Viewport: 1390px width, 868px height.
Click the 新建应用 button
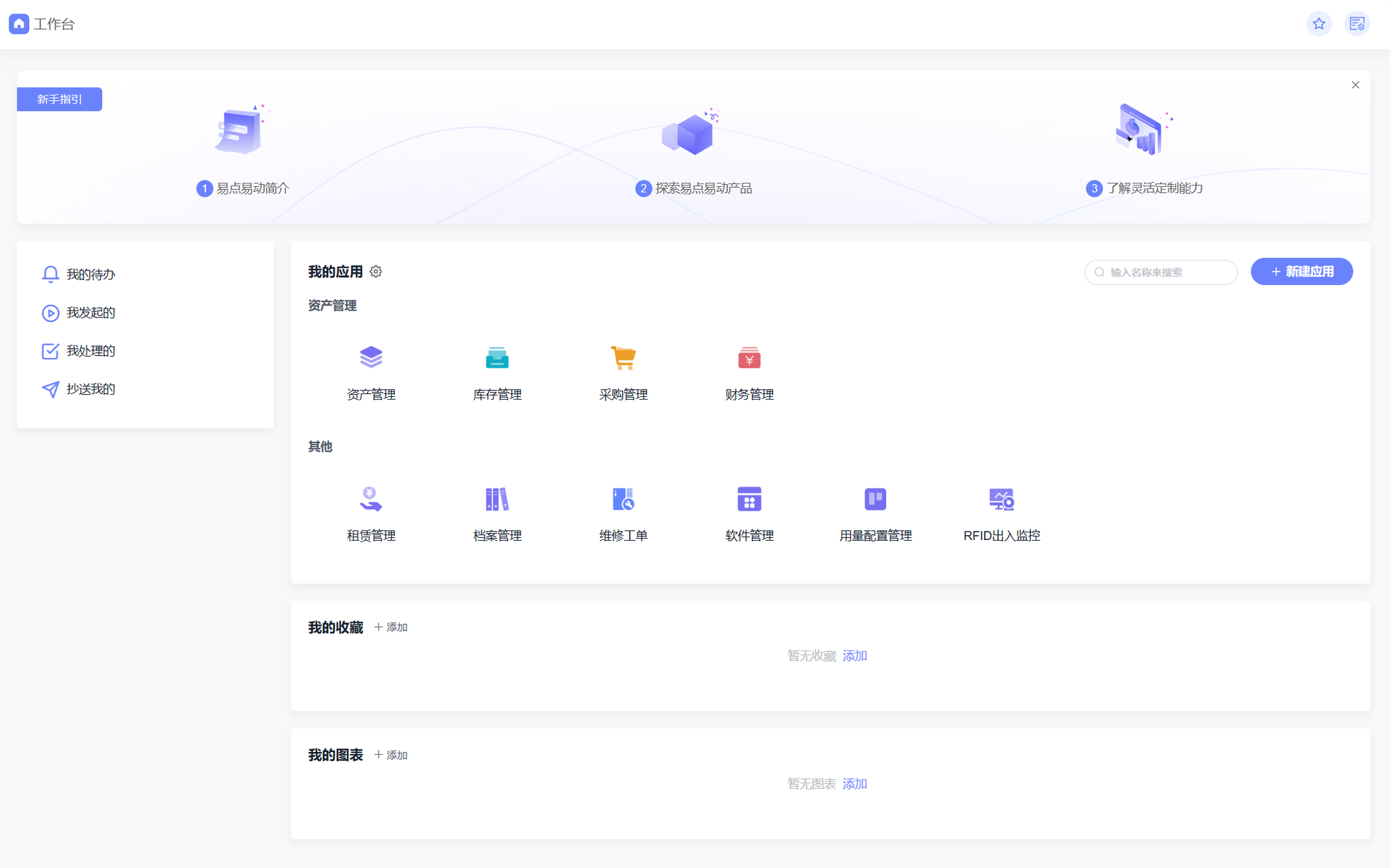point(1301,272)
